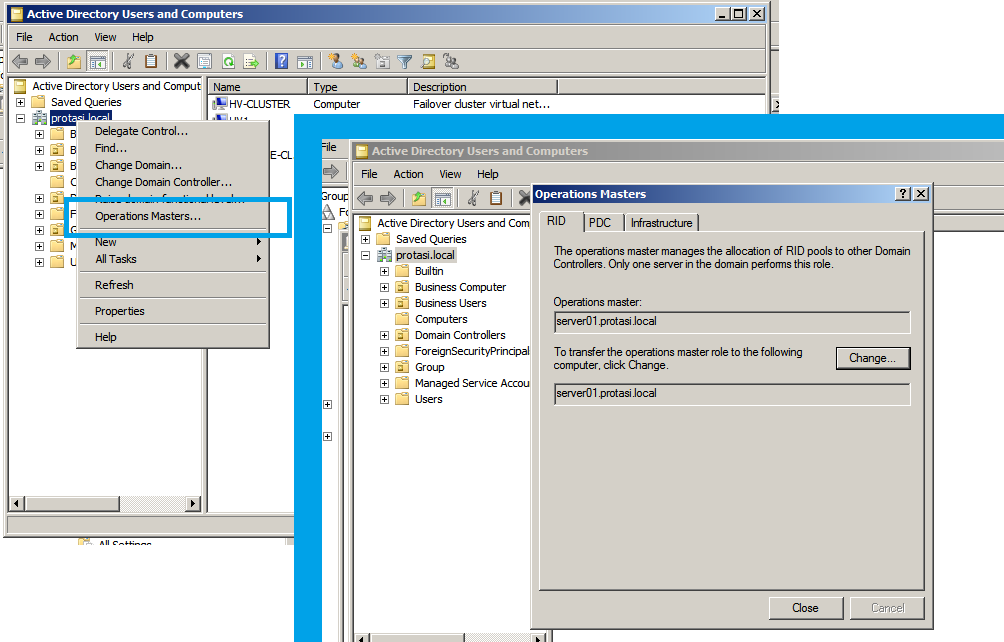Choose Operations Masters… from context menu

172,216
